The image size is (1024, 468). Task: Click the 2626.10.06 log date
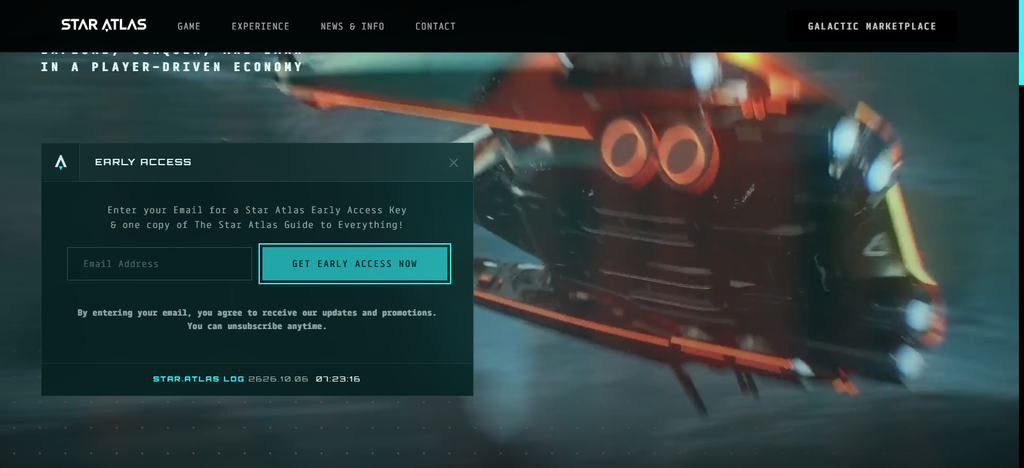pyautogui.click(x=278, y=379)
